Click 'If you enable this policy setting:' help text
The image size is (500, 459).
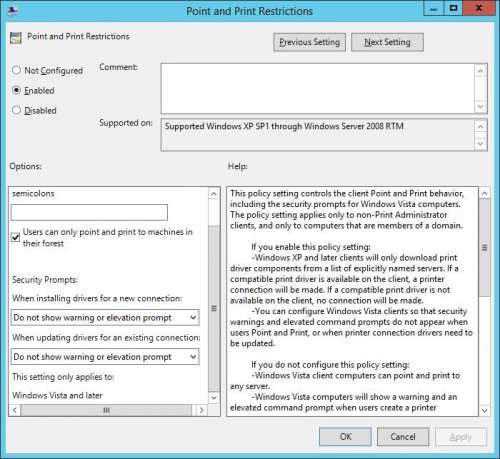coord(311,247)
